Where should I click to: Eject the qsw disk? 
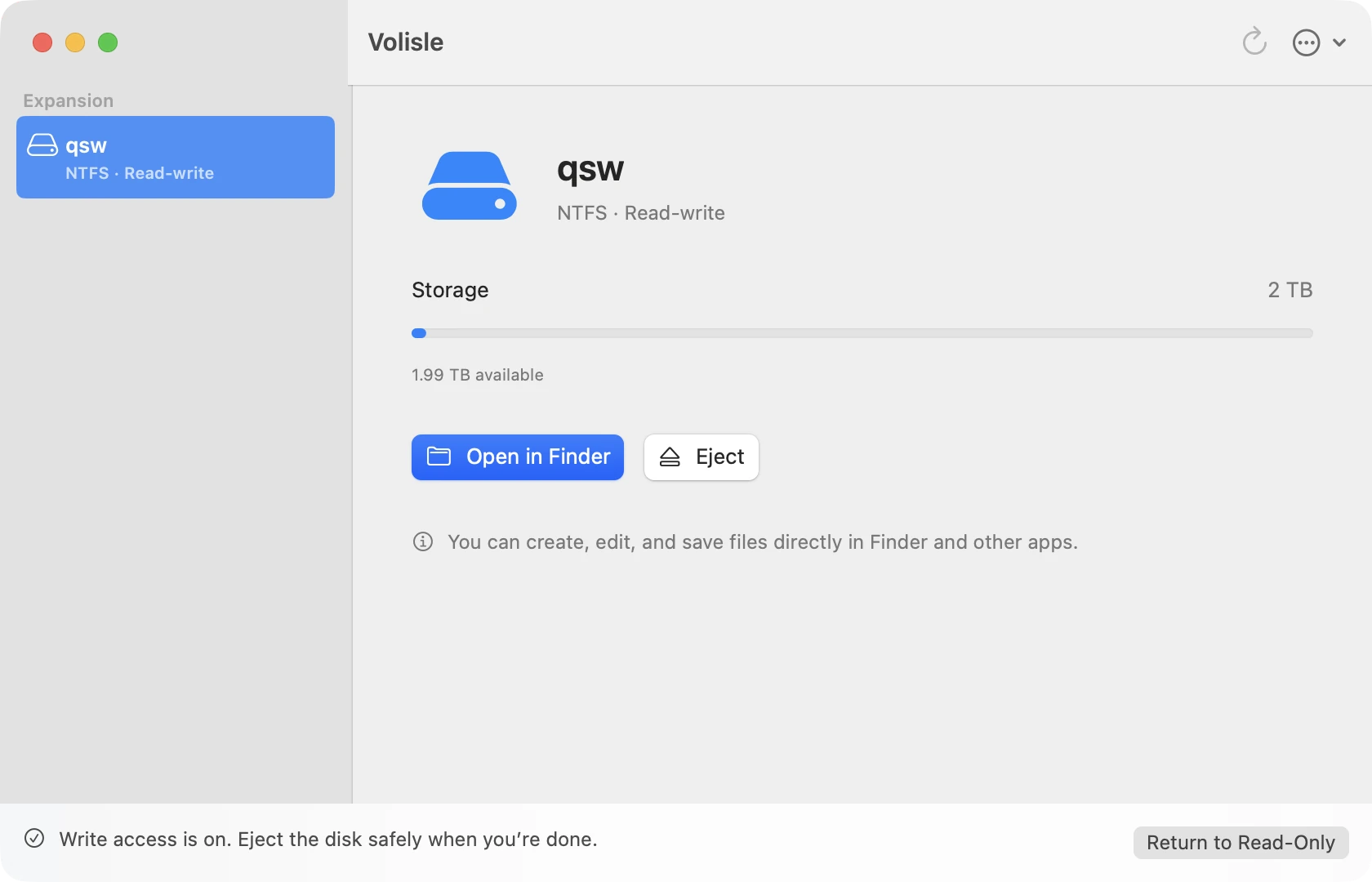click(x=702, y=457)
